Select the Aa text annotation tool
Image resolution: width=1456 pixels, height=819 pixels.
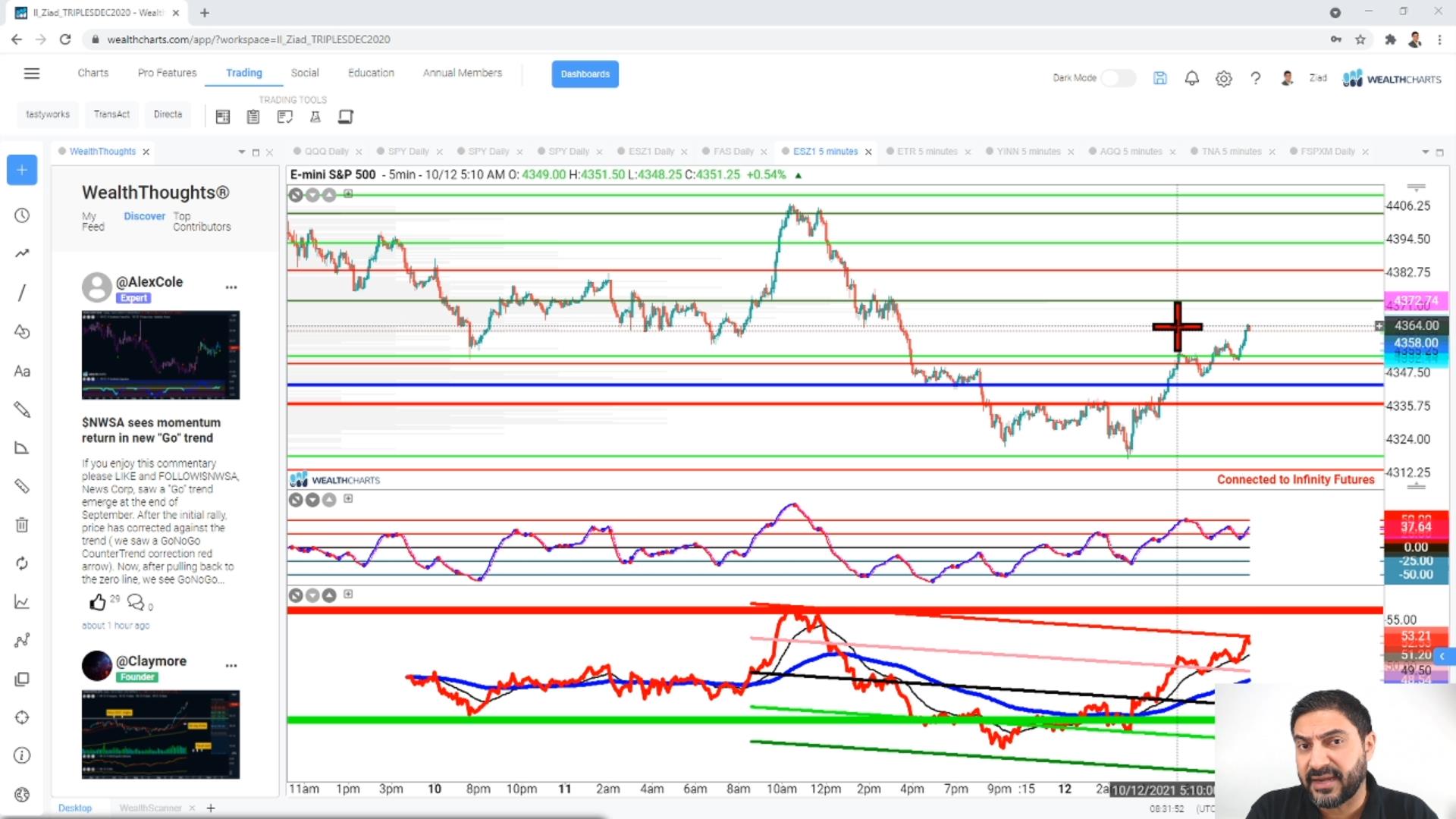pyautogui.click(x=22, y=372)
